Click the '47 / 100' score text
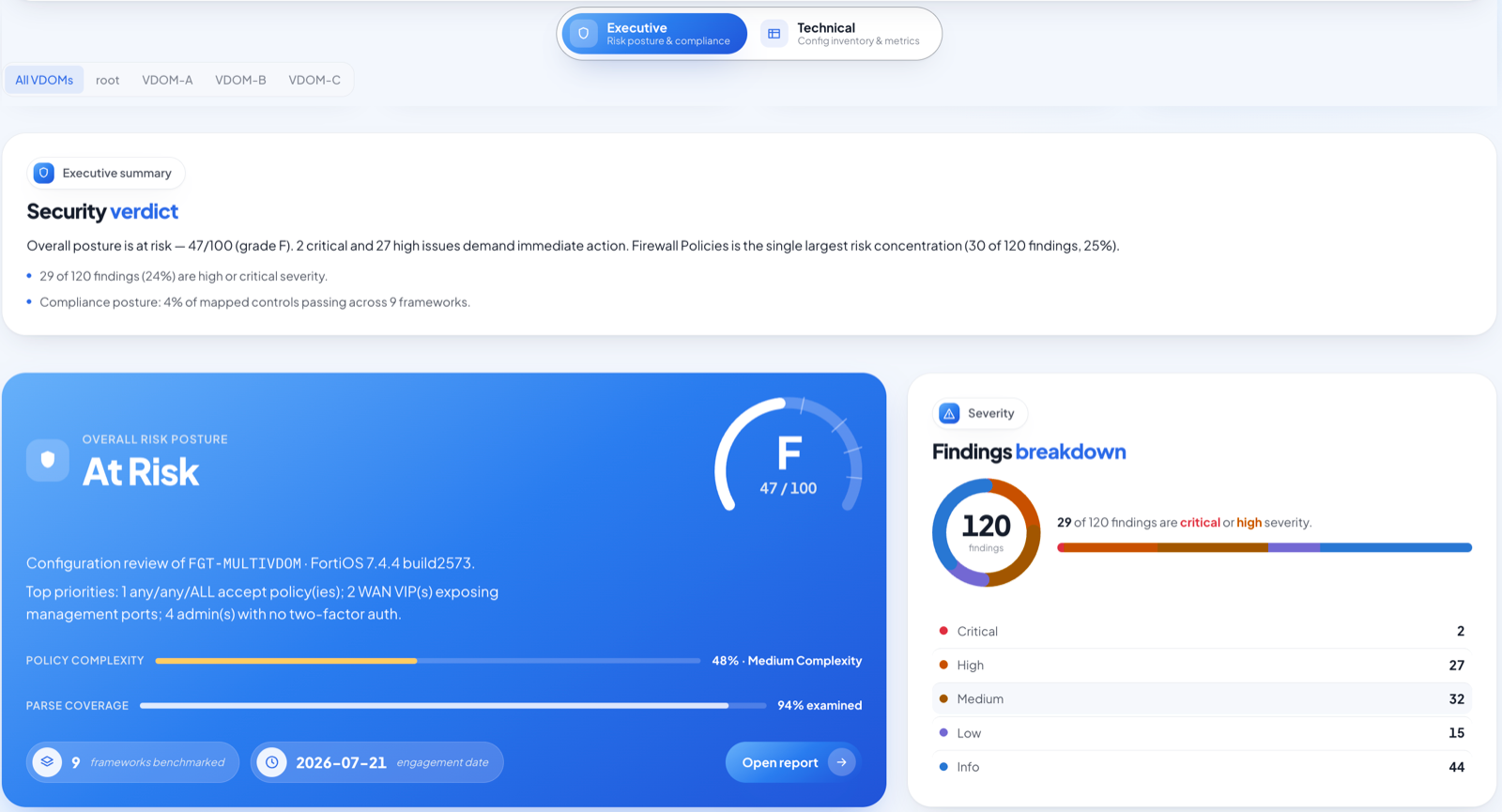 point(789,488)
